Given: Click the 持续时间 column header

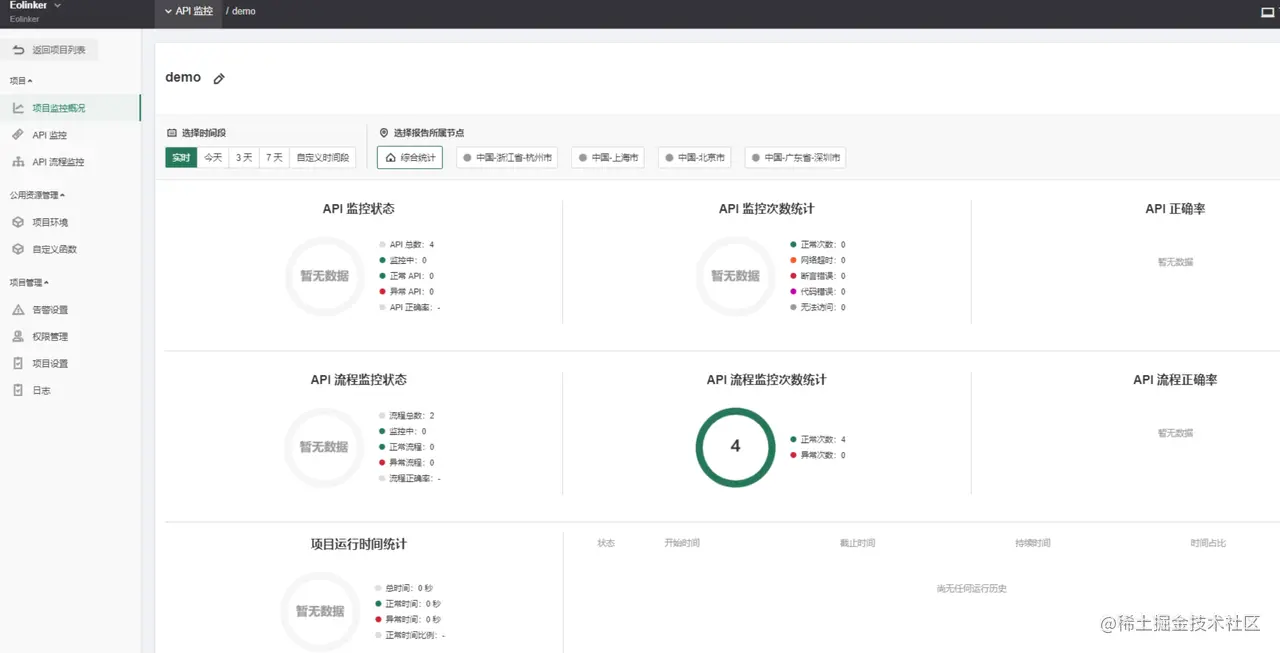Looking at the screenshot, I should (1033, 543).
